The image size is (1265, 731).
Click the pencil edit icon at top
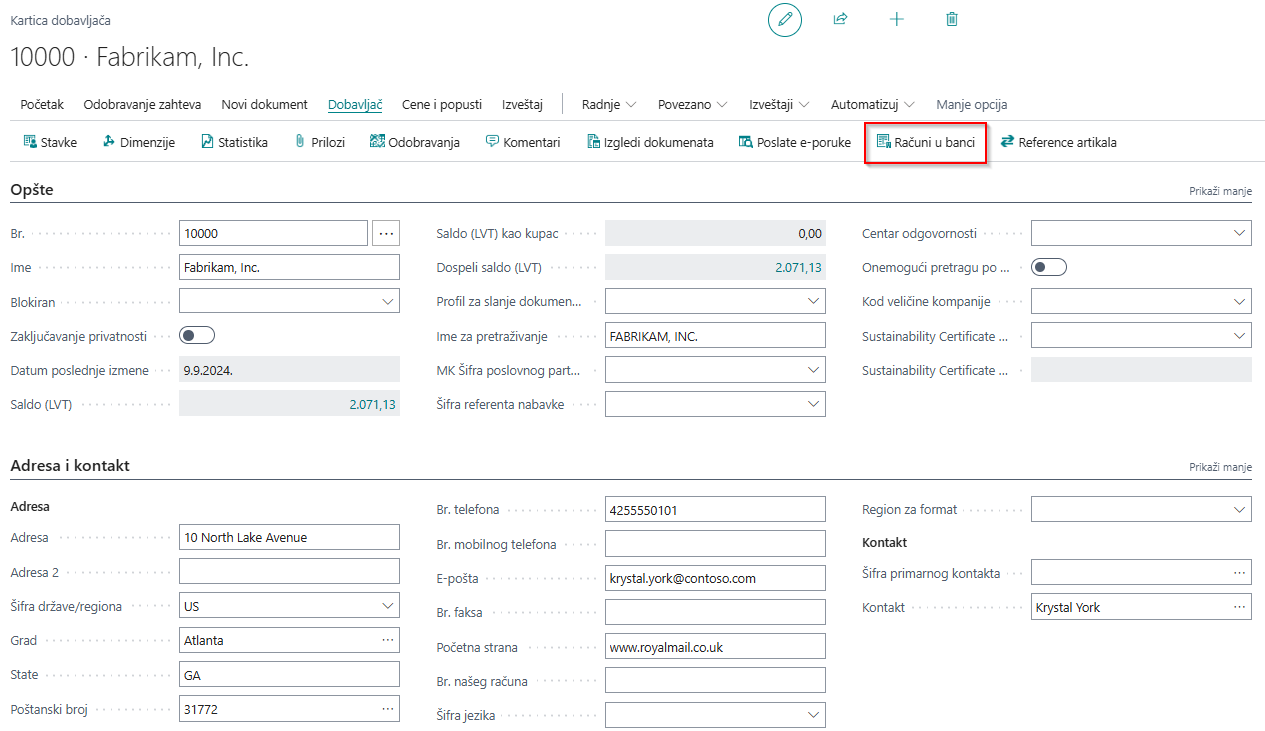point(784,19)
